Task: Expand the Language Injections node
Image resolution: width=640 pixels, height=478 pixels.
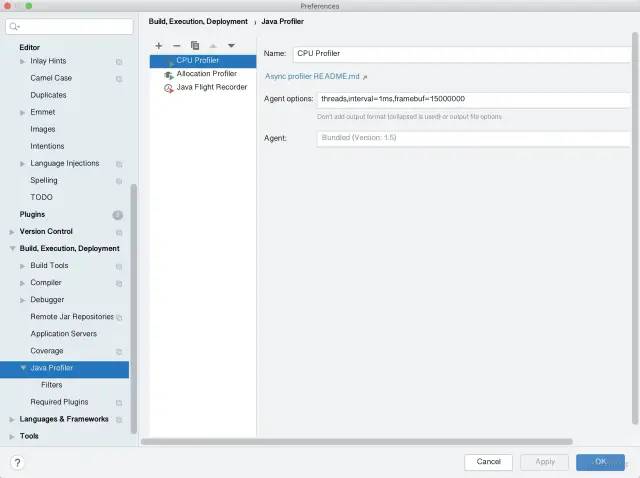Action: coord(22,164)
